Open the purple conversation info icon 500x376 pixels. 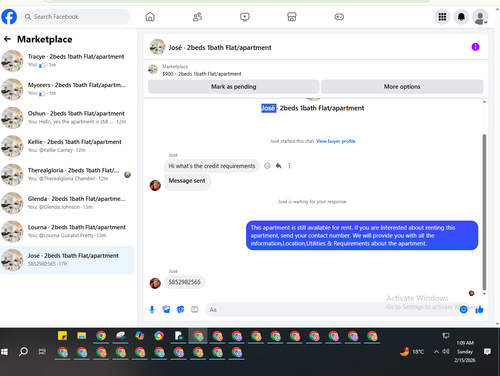click(x=475, y=47)
